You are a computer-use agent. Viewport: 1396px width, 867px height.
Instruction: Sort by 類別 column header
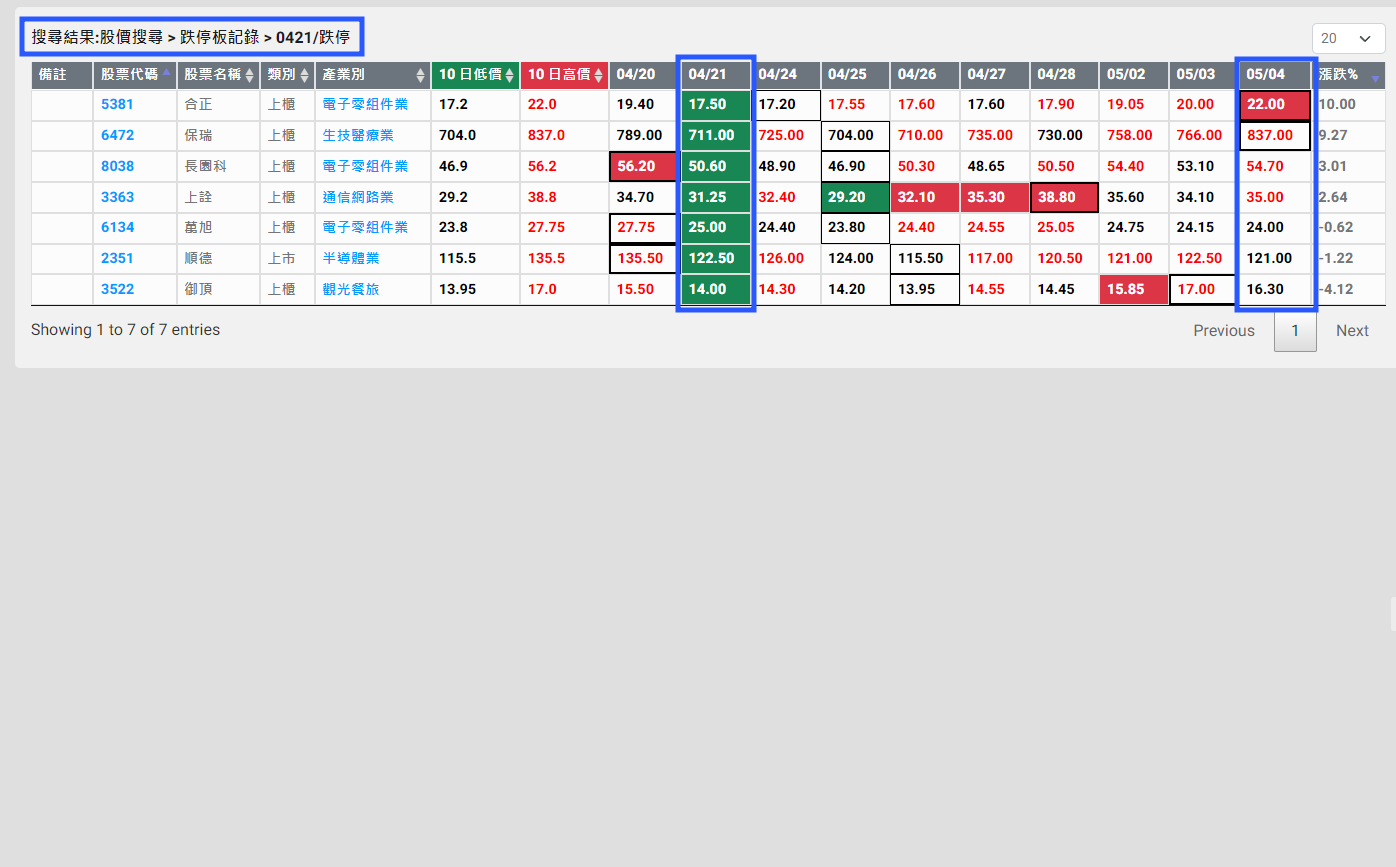287,75
